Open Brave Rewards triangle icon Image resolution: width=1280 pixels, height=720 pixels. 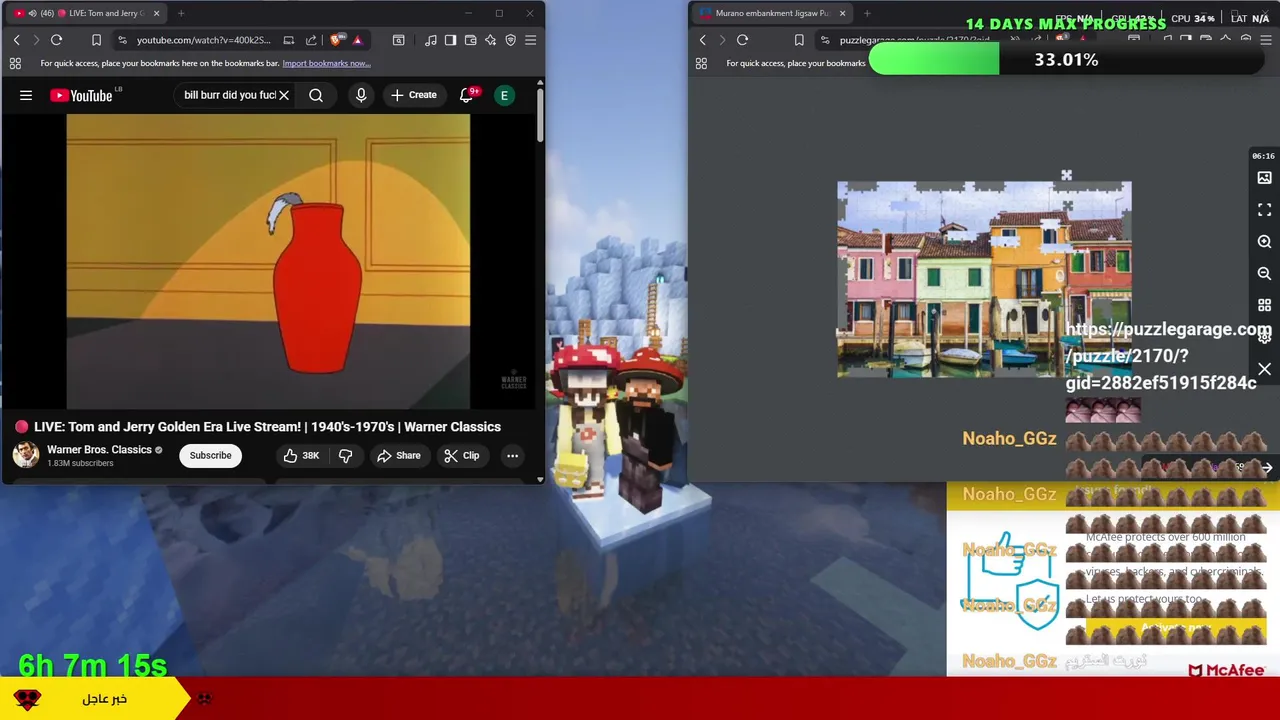357,40
